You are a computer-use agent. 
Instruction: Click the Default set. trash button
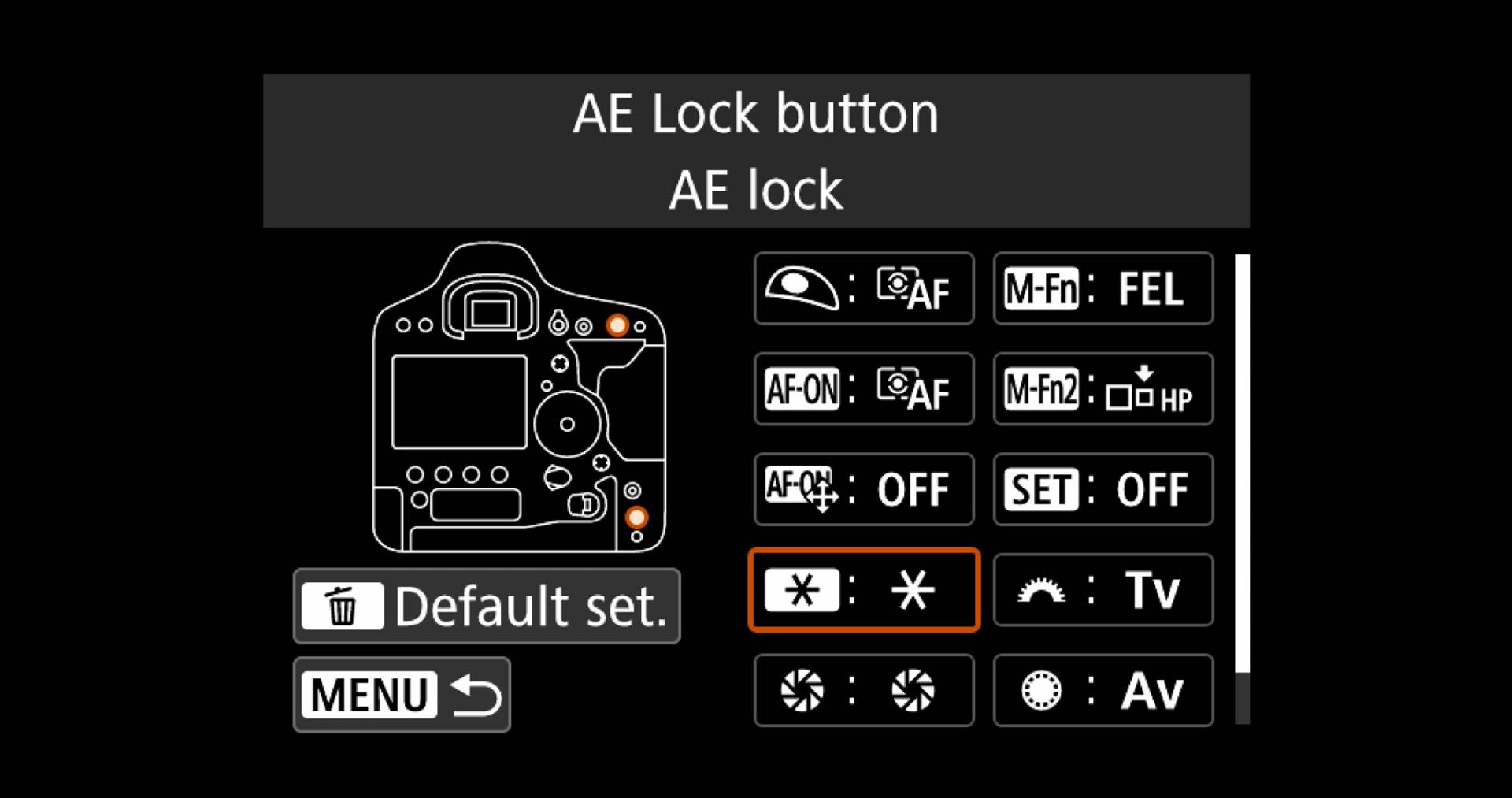[487, 606]
